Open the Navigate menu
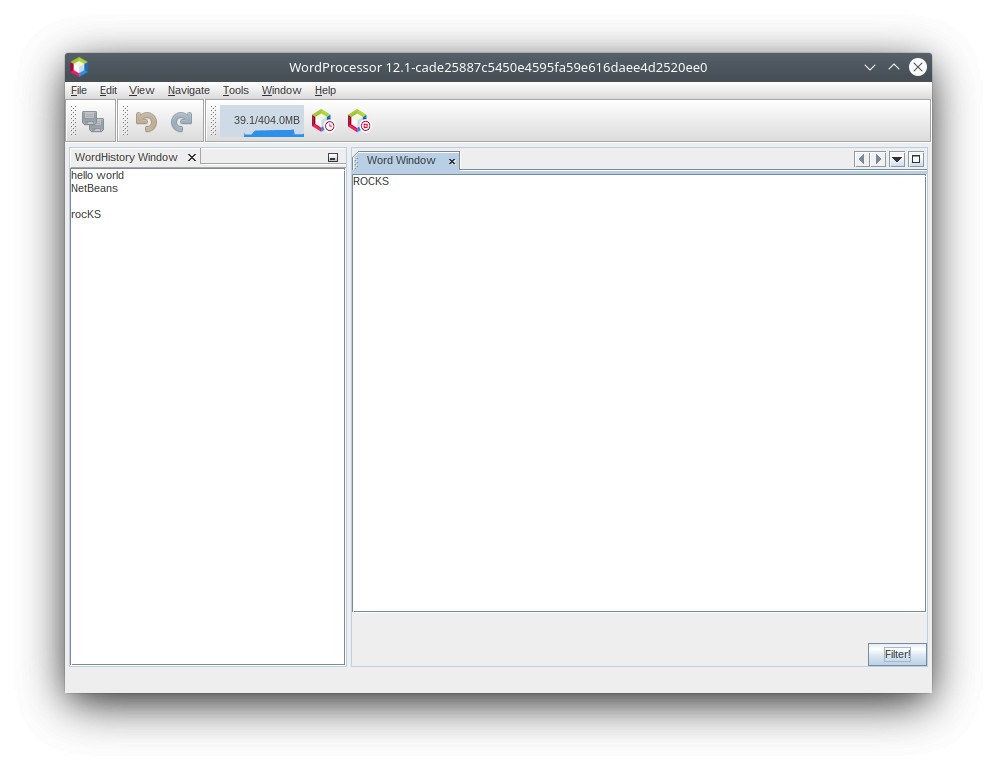The height and width of the screenshot is (770, 997). click(188, 90)
